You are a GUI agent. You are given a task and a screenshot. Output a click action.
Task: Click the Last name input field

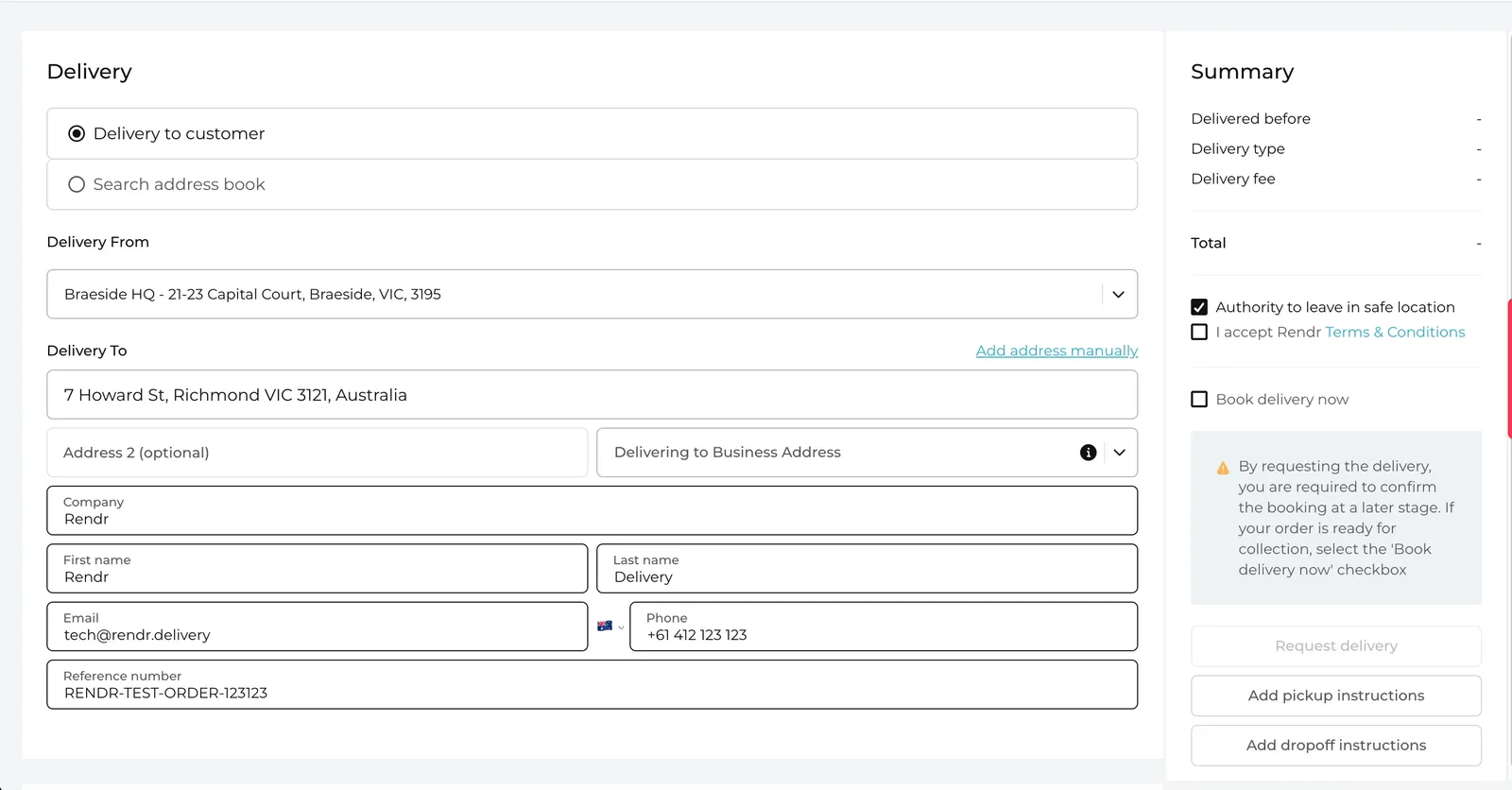(867, 569)
